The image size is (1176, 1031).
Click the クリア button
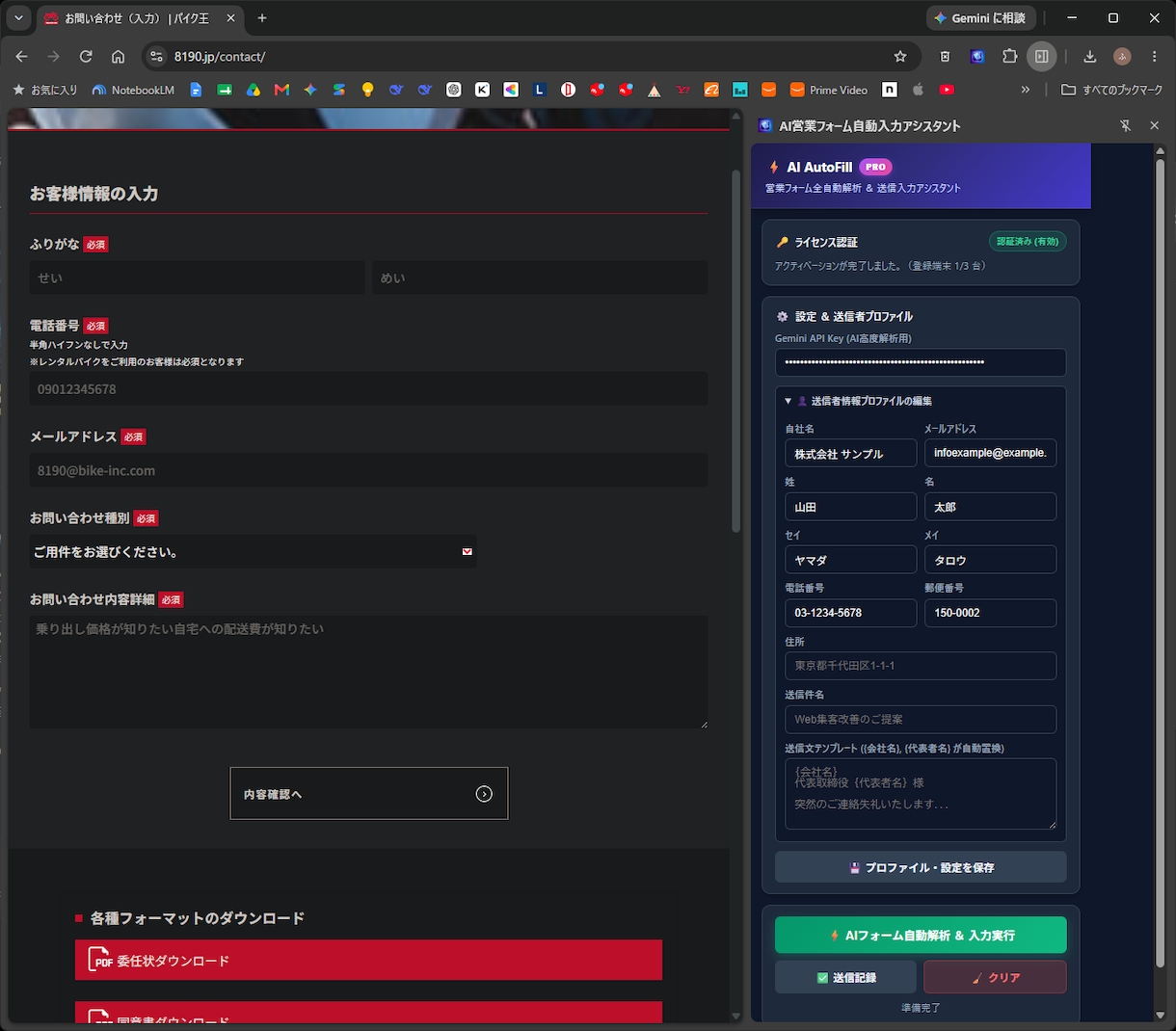[995, 977]
